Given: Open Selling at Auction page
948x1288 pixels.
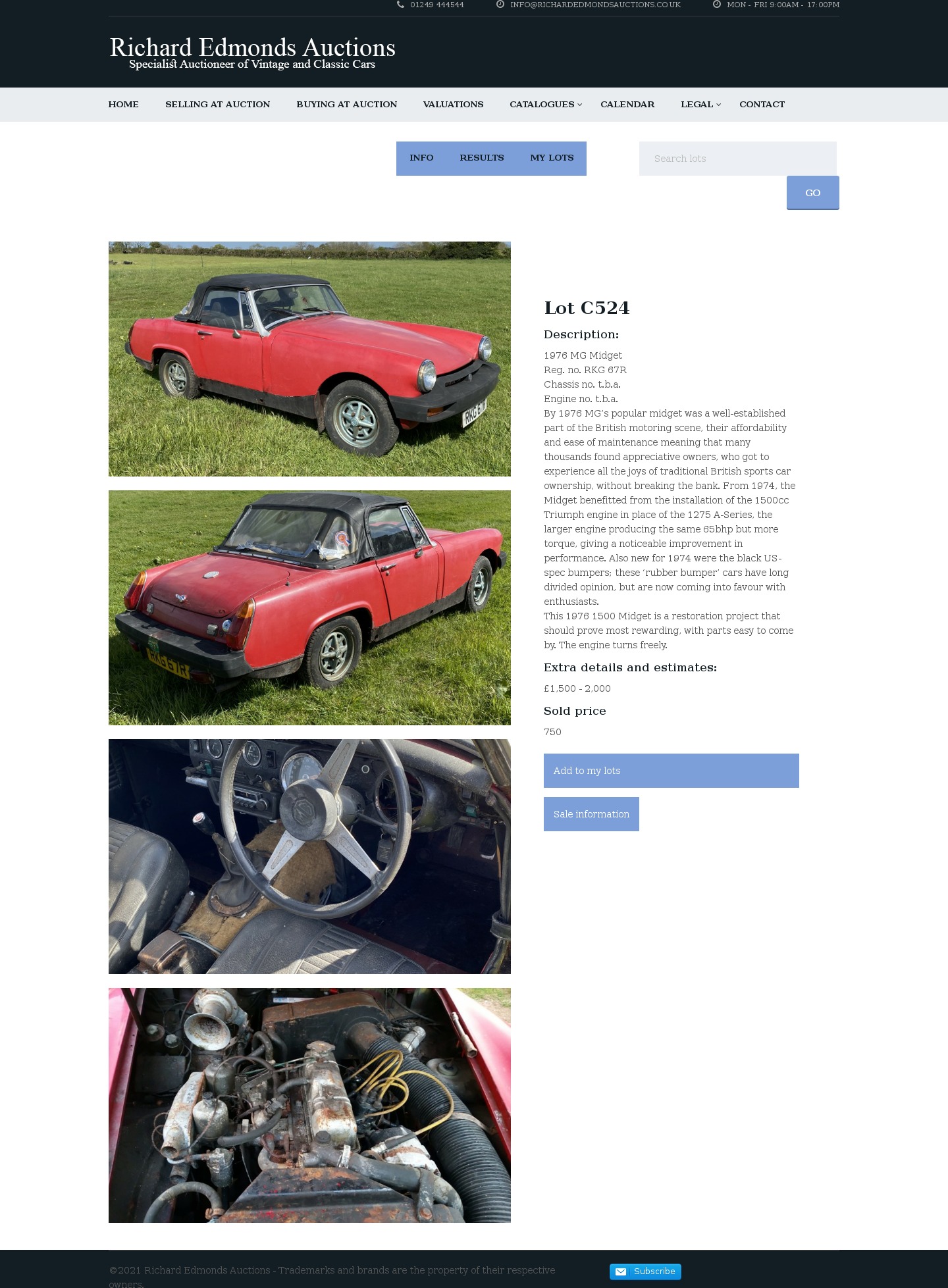Looking at the screenshot, I should pos(218,105).
